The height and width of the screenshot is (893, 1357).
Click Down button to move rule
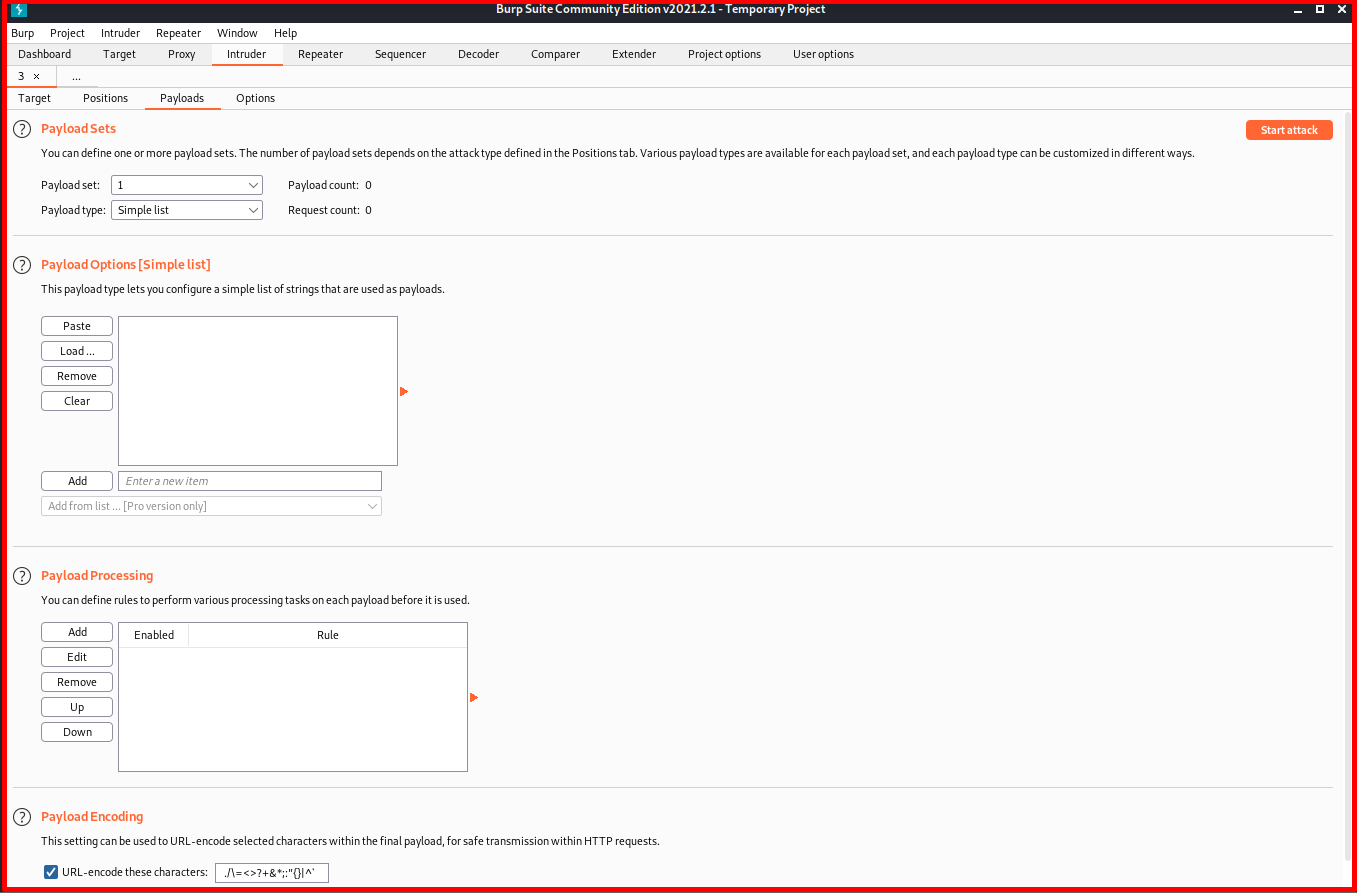pyautogui.click(x=77, y=732)
